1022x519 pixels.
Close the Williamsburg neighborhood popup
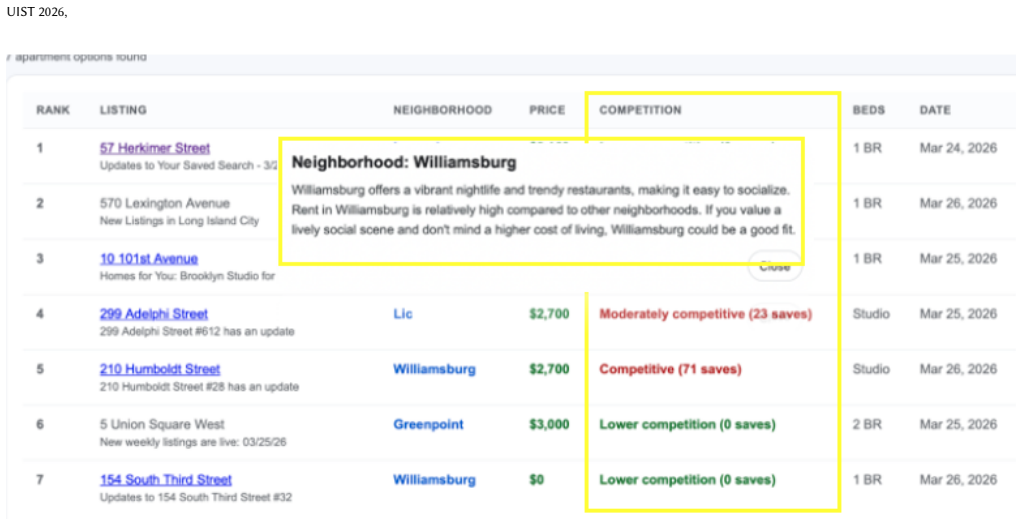[x=774, y=267]
